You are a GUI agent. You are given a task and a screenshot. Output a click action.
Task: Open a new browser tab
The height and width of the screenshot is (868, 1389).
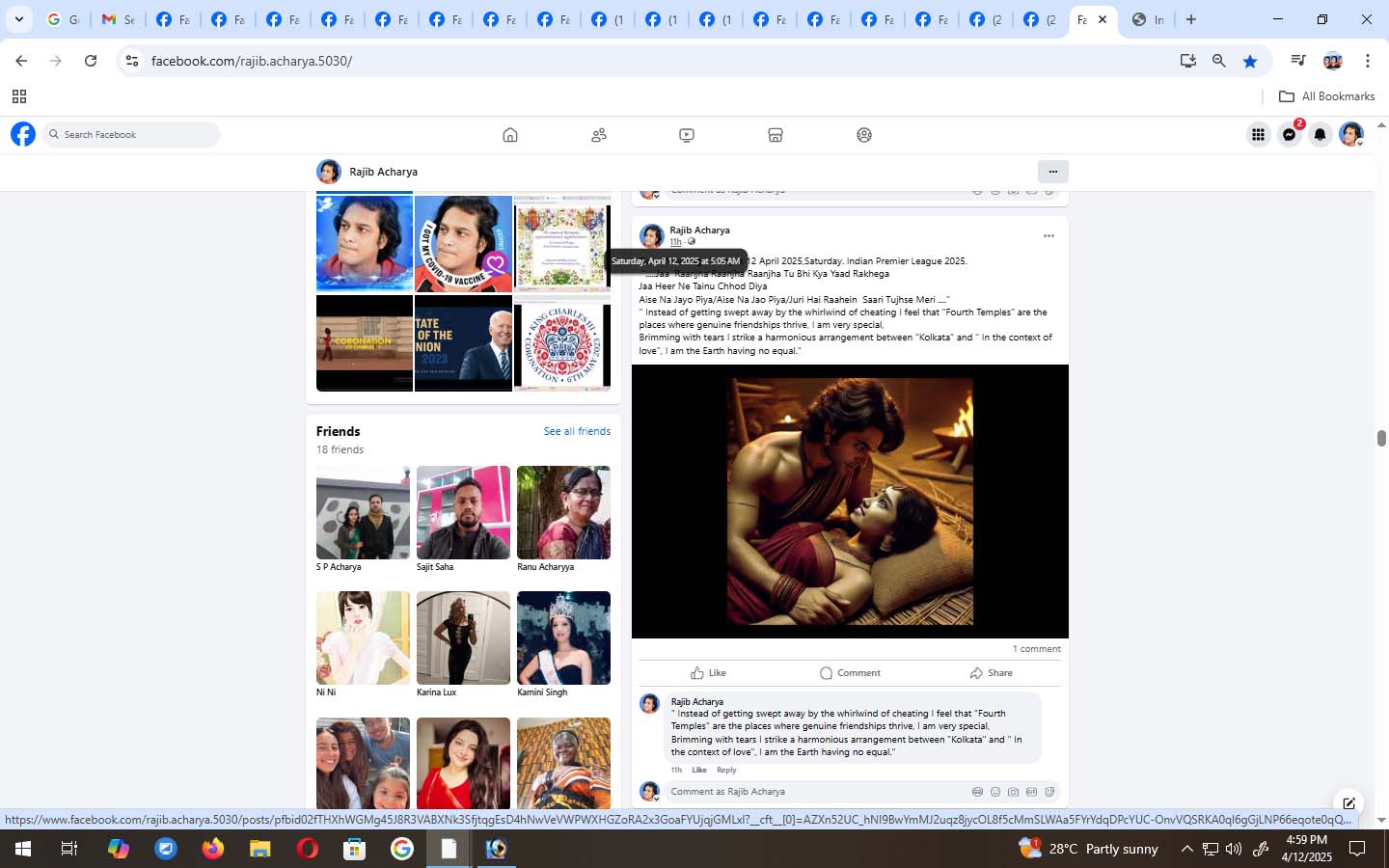coord(1191,19)
